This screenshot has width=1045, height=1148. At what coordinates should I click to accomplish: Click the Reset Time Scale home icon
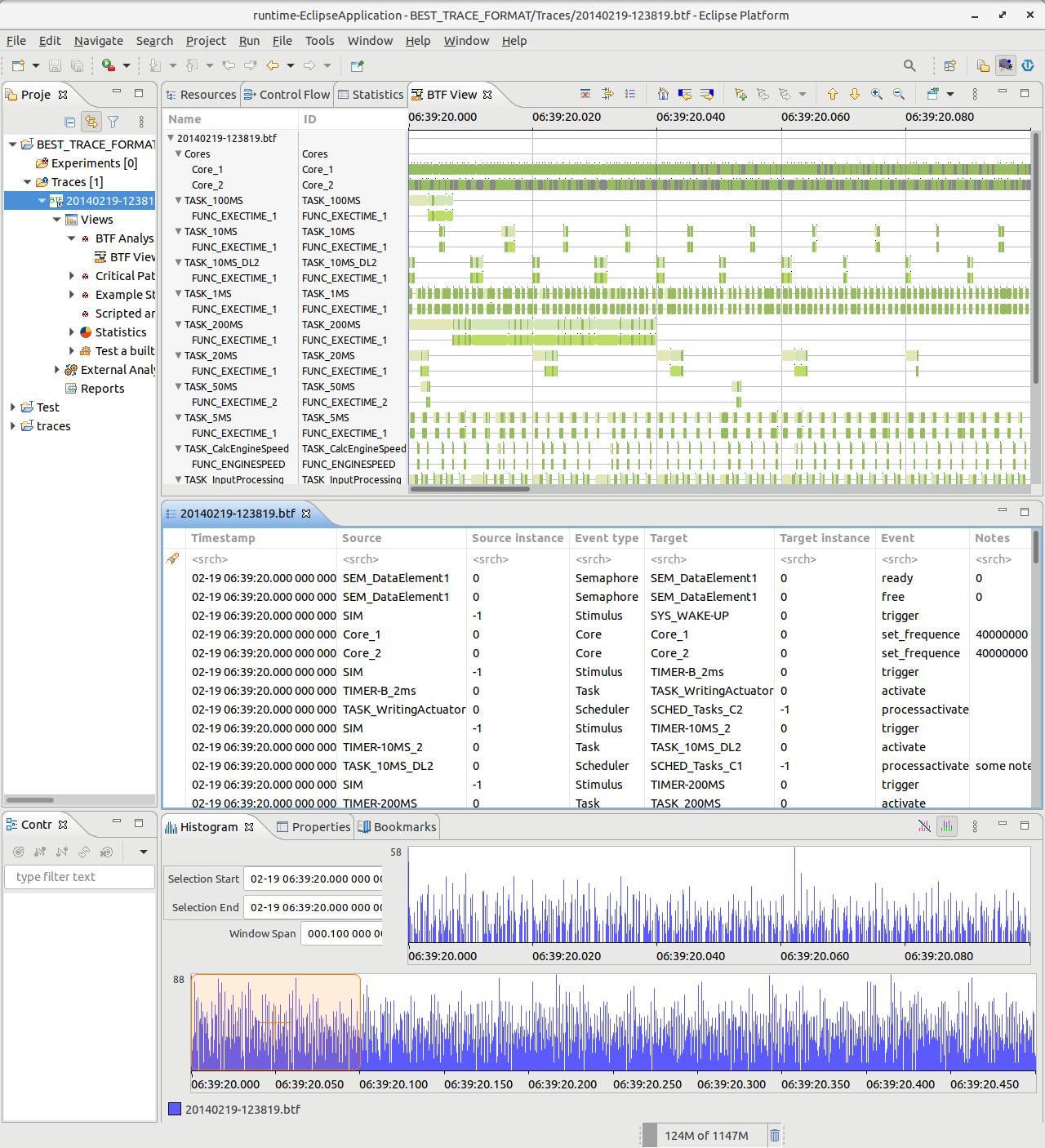point(663,95)
